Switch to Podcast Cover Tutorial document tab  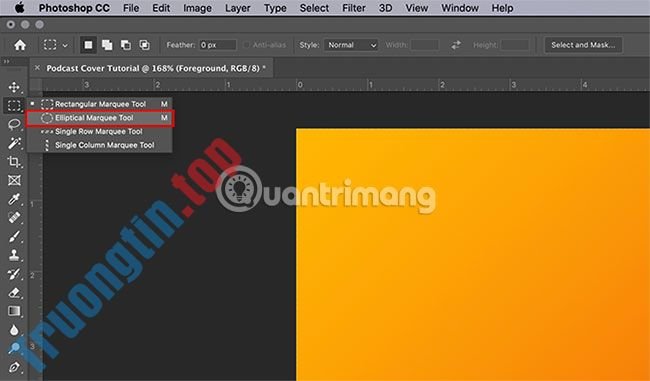[156, 68]
